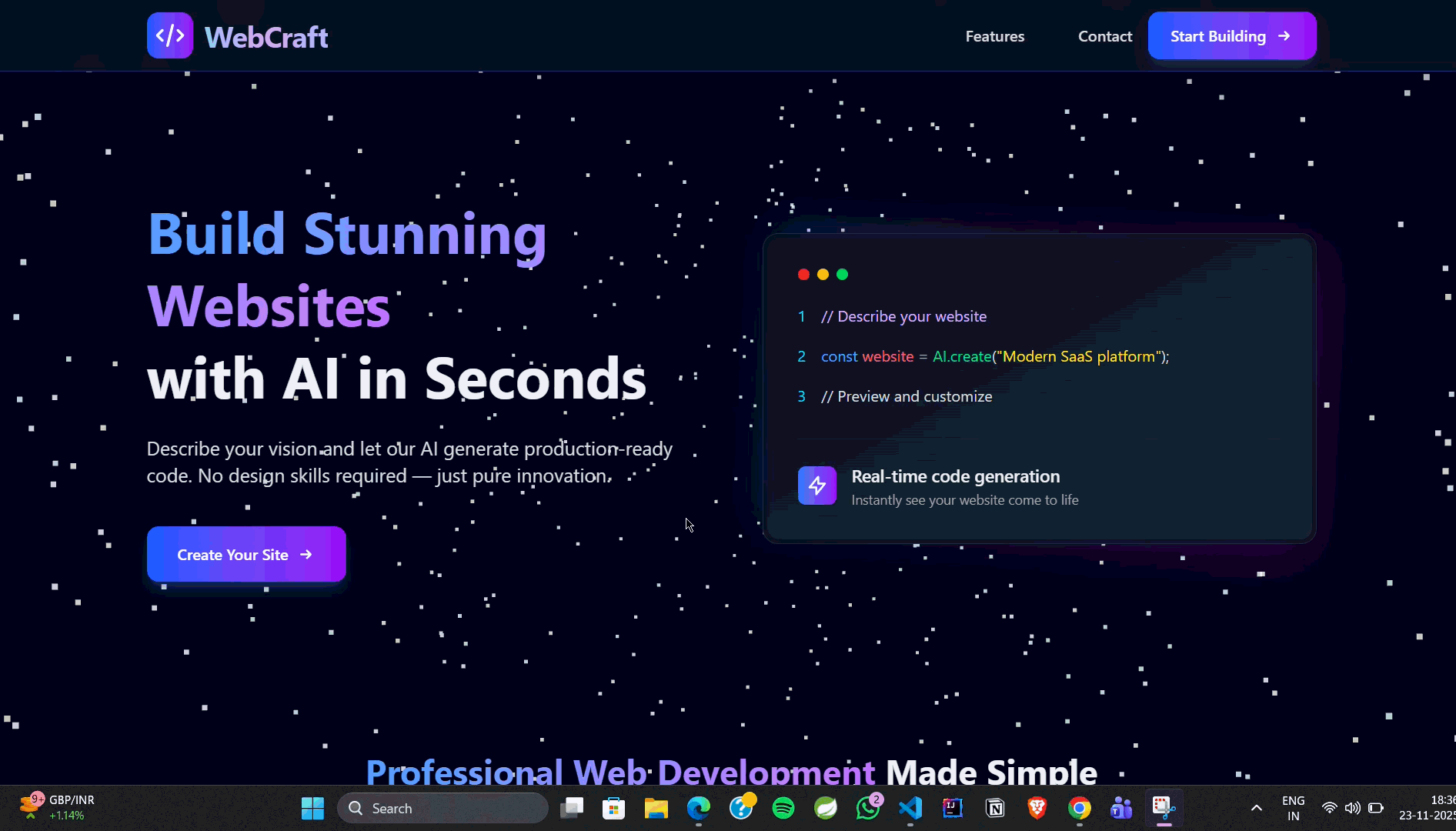1456x831 pixels.
Task: Open IntelliJ IDEA from the taskbar
Action: [x=953, y=808]
